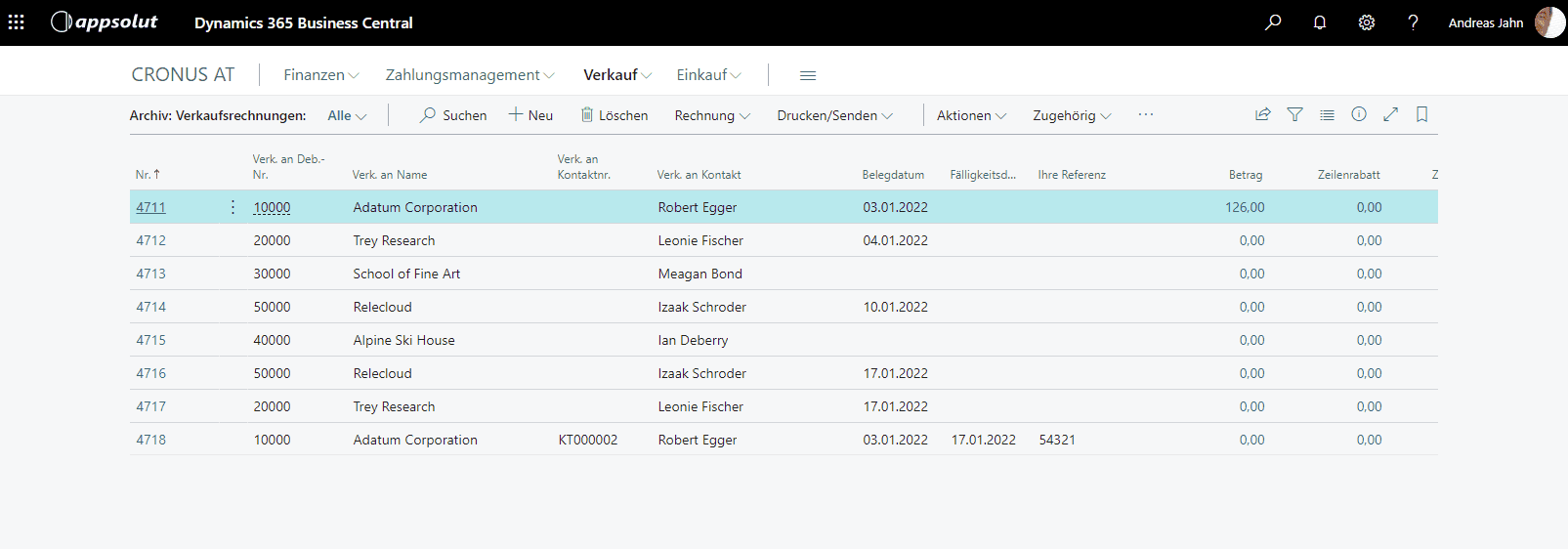This screenshot has width=1568, height=549.
Task: Expand page to full width icon
Action: [x=1390, y=114]
